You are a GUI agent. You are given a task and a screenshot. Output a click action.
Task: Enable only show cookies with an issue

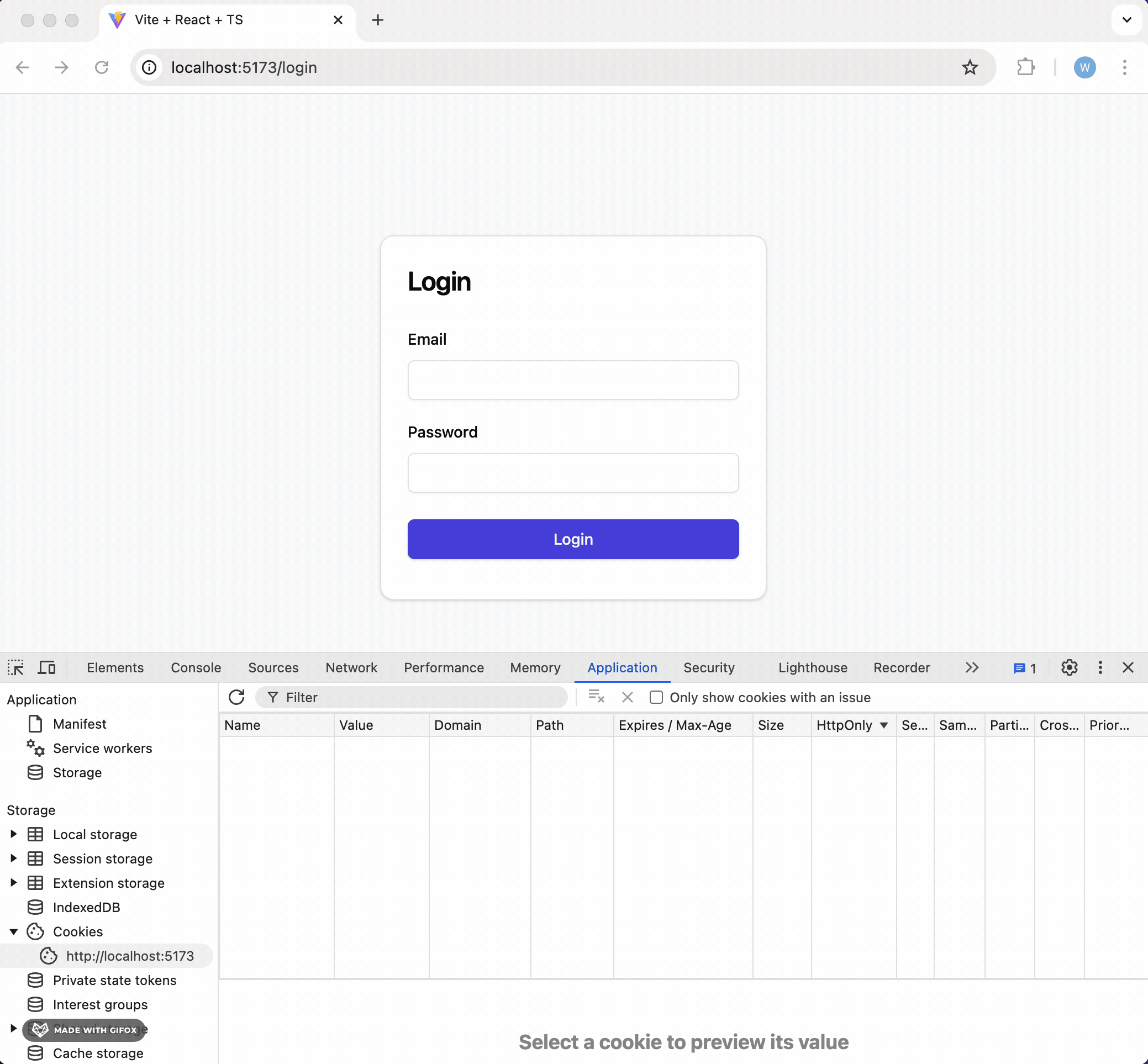656,697
